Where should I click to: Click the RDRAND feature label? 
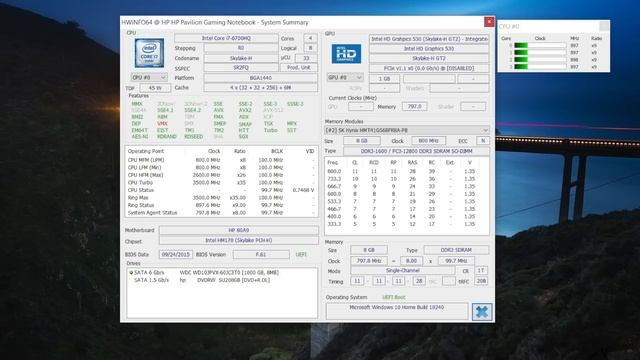click(x=167, y=137)
